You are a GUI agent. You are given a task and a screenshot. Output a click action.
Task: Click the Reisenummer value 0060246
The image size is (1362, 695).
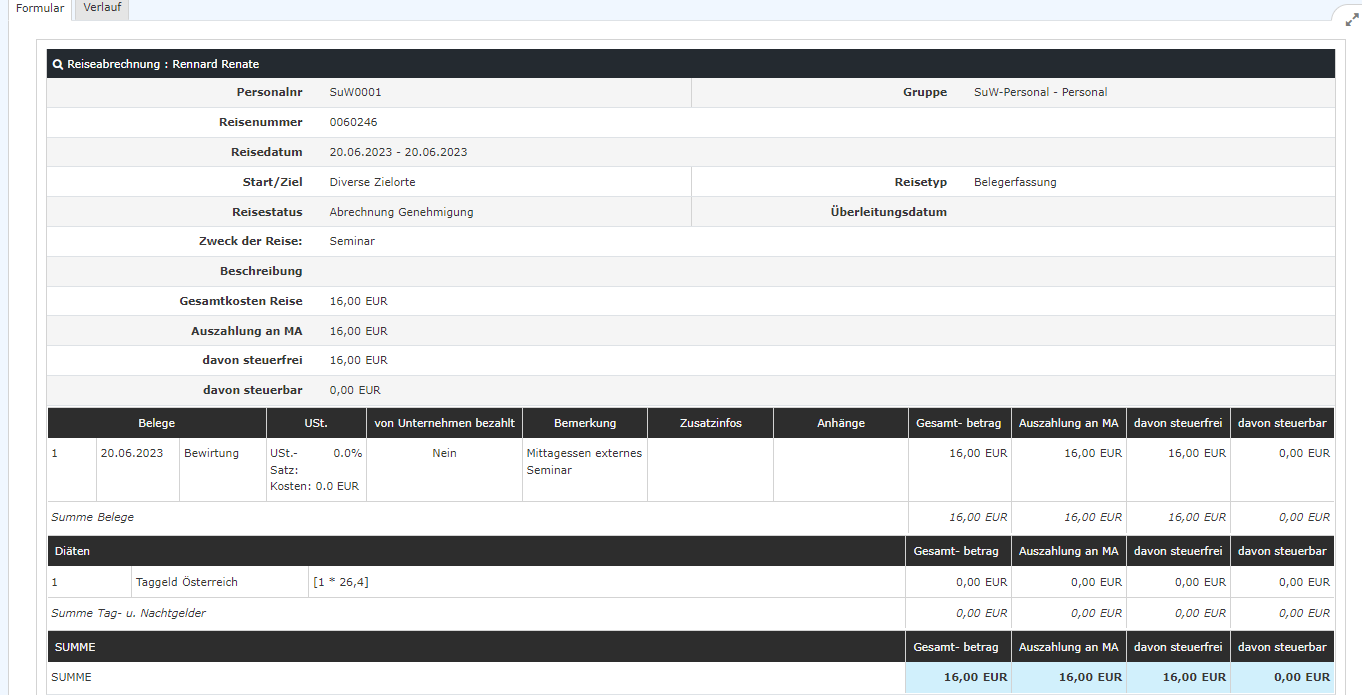click(353, 122)
